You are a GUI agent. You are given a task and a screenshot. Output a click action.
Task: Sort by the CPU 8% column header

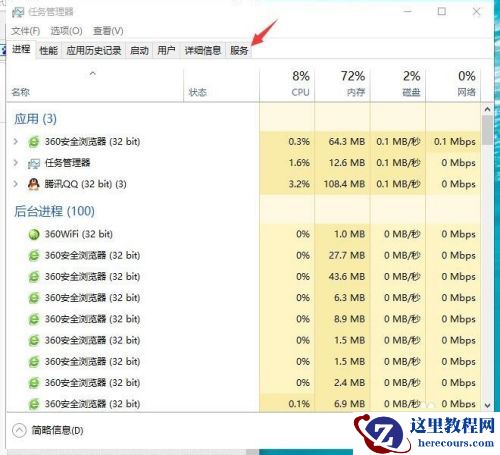point(287,85)
